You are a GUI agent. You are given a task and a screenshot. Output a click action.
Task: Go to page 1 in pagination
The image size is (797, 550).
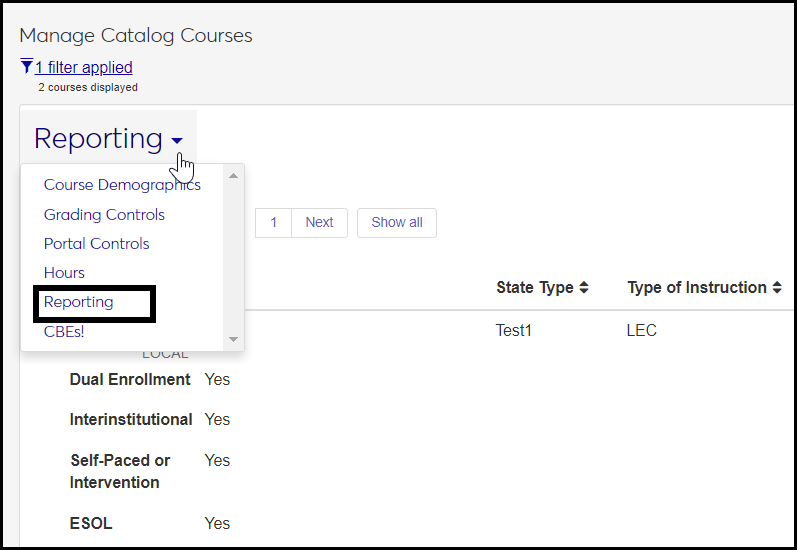pyautogui.click(x=273, y=223)
